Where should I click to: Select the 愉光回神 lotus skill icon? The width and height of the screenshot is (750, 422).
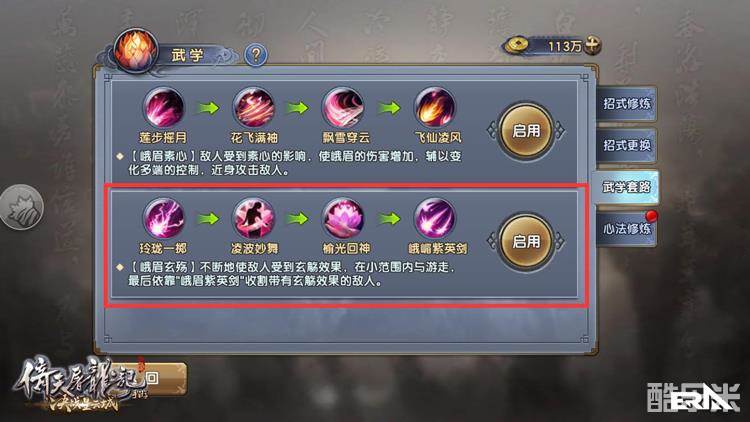coord(343,219)
